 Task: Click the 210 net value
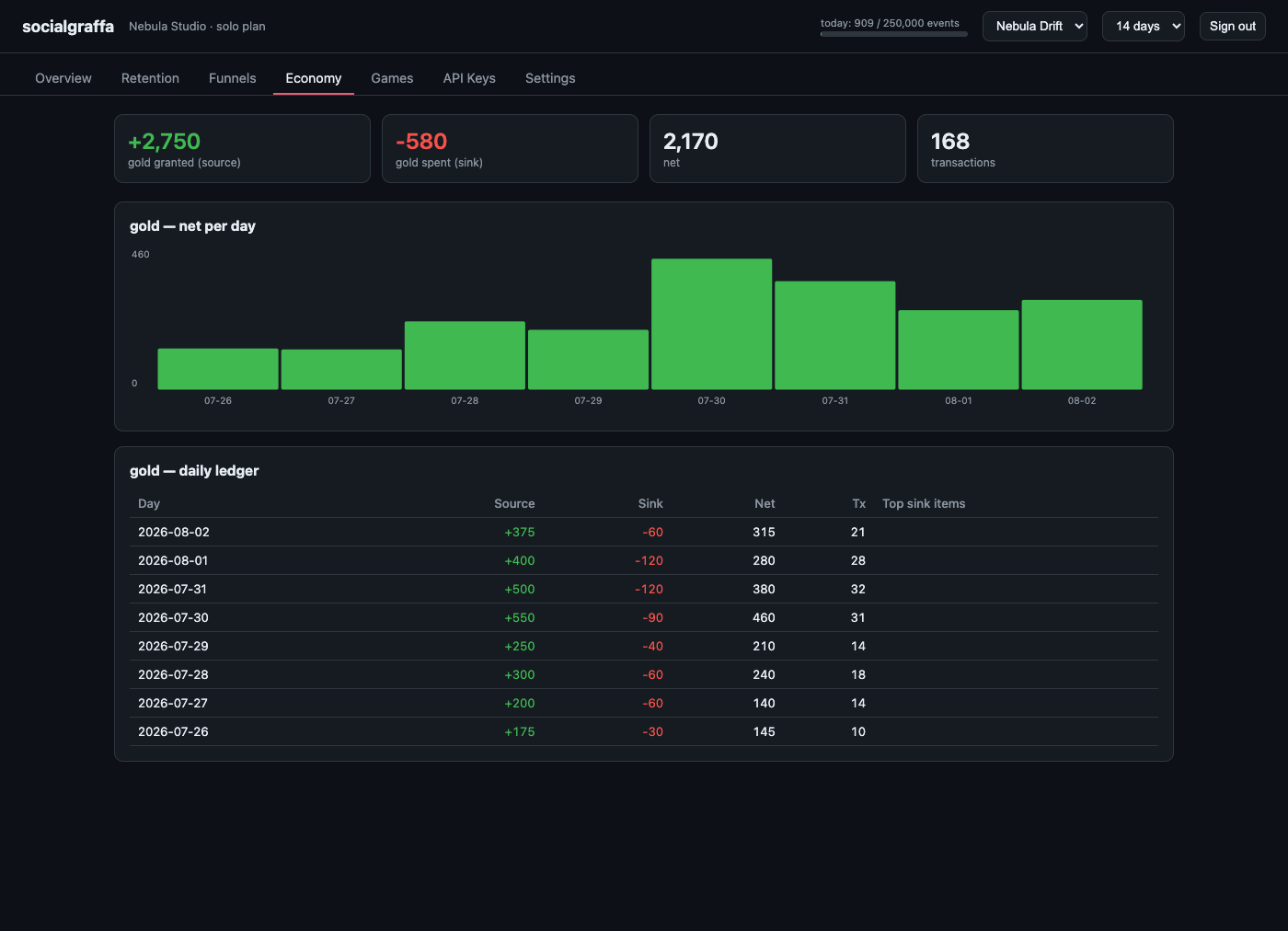[764, 646]
